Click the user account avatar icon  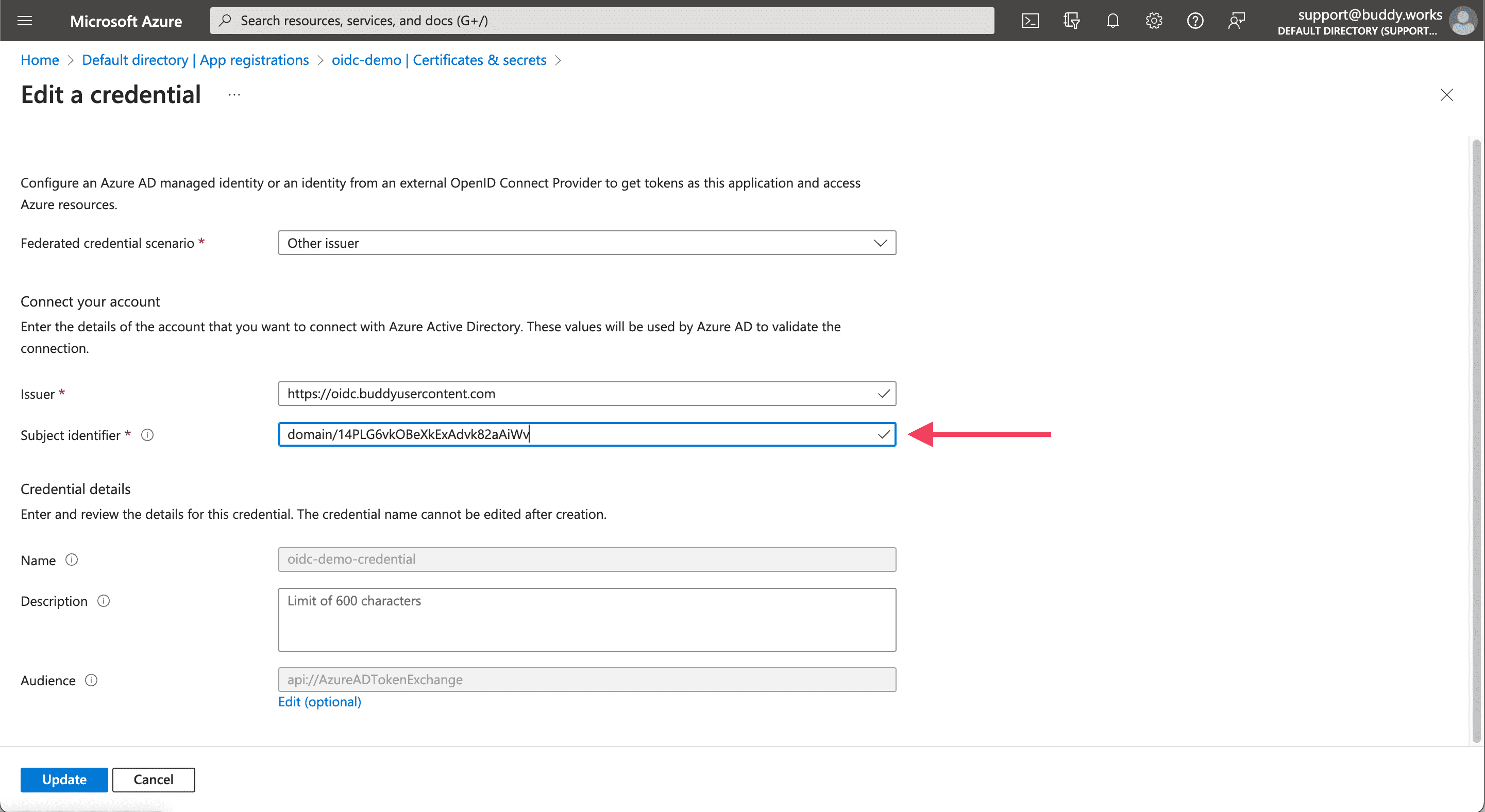(1463, 20)
